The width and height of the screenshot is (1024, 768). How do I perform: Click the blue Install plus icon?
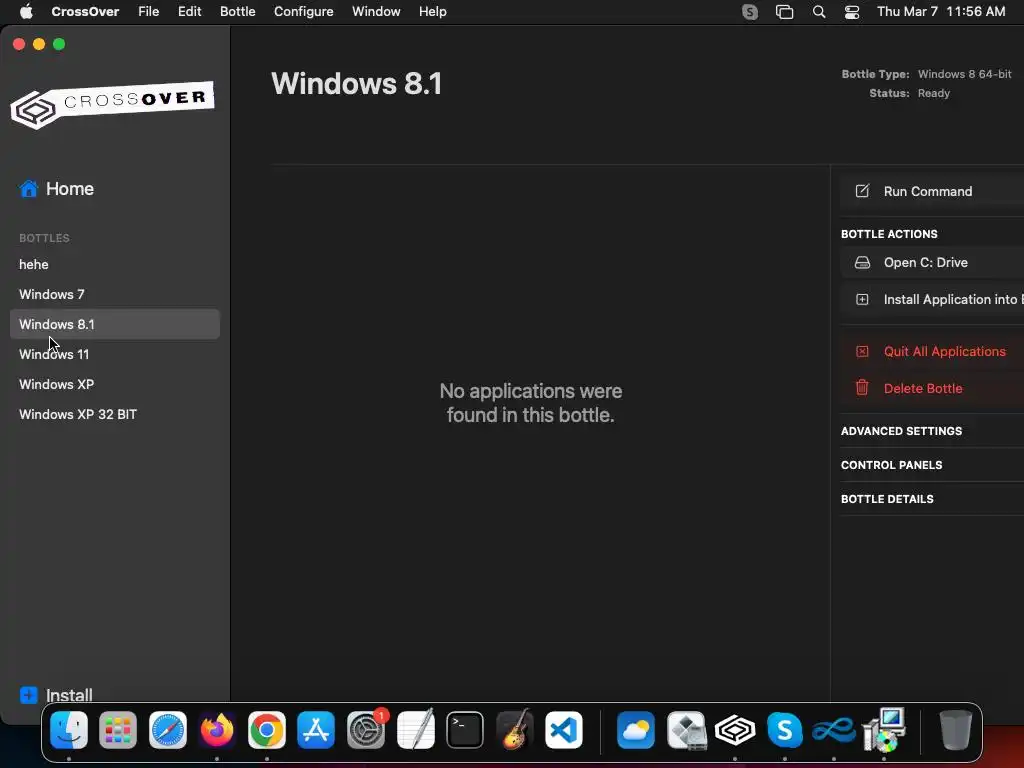[29, 695]
